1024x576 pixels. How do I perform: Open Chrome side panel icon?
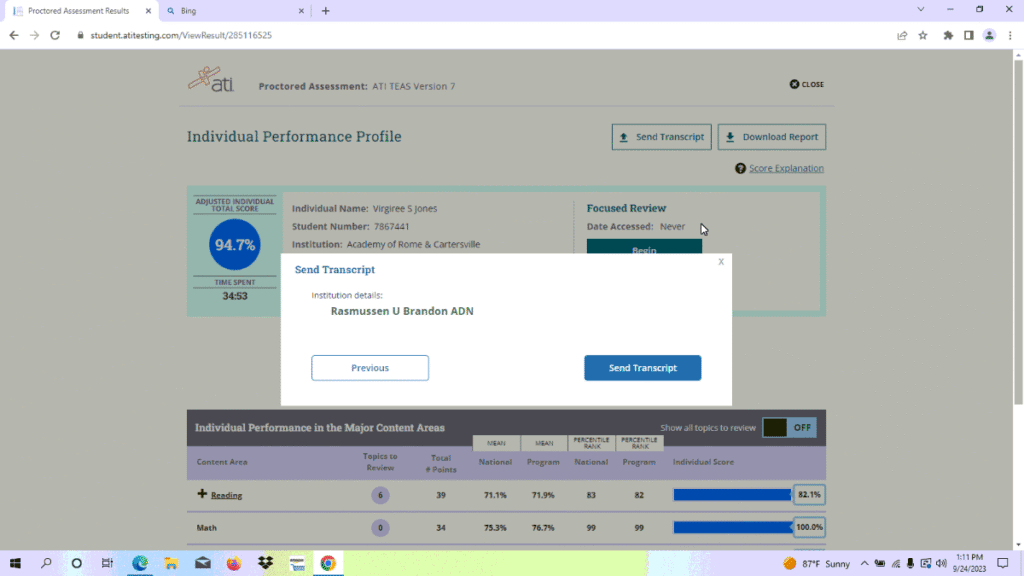point(968,35)
